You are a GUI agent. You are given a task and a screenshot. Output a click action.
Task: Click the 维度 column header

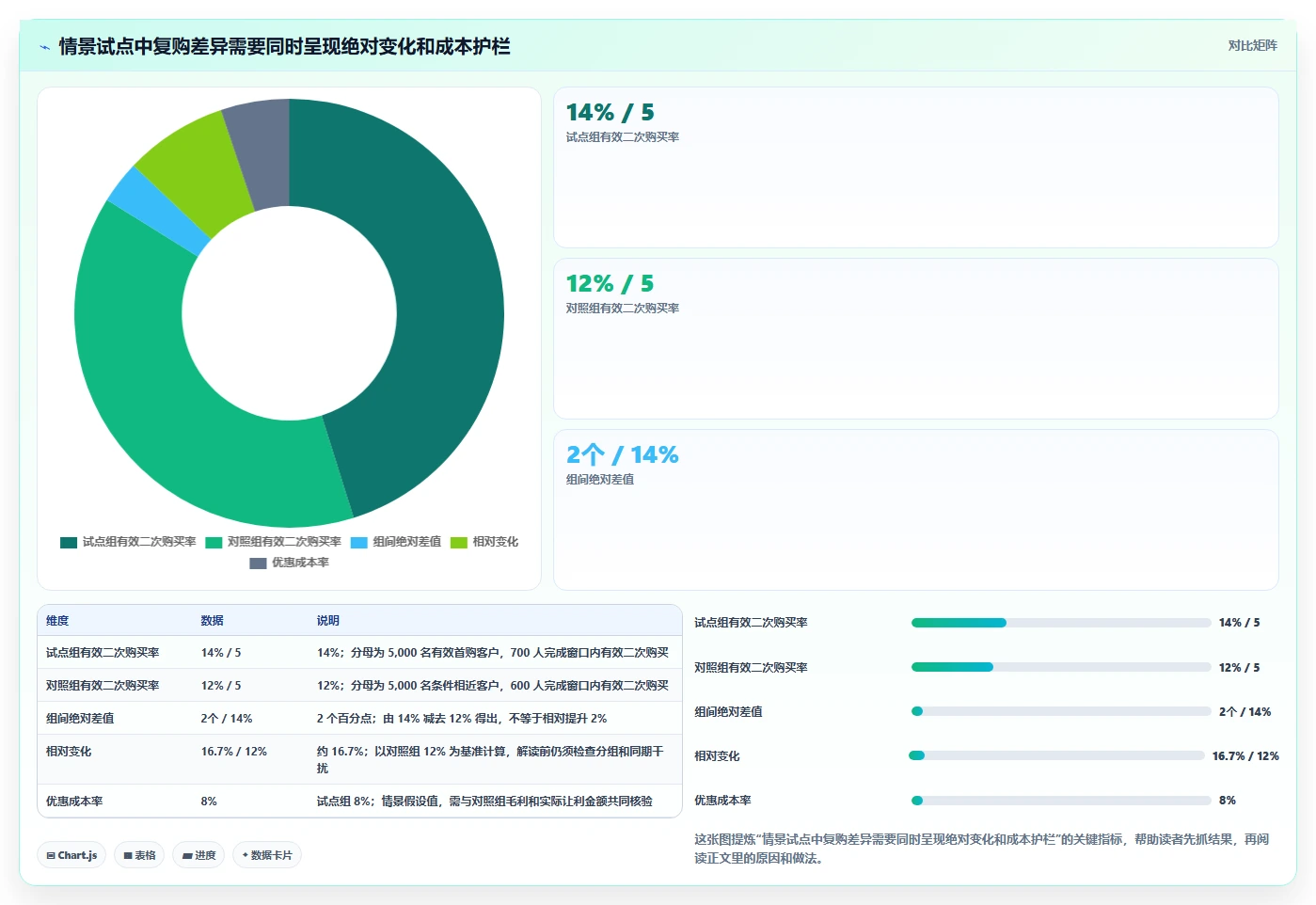pos(57,621)
